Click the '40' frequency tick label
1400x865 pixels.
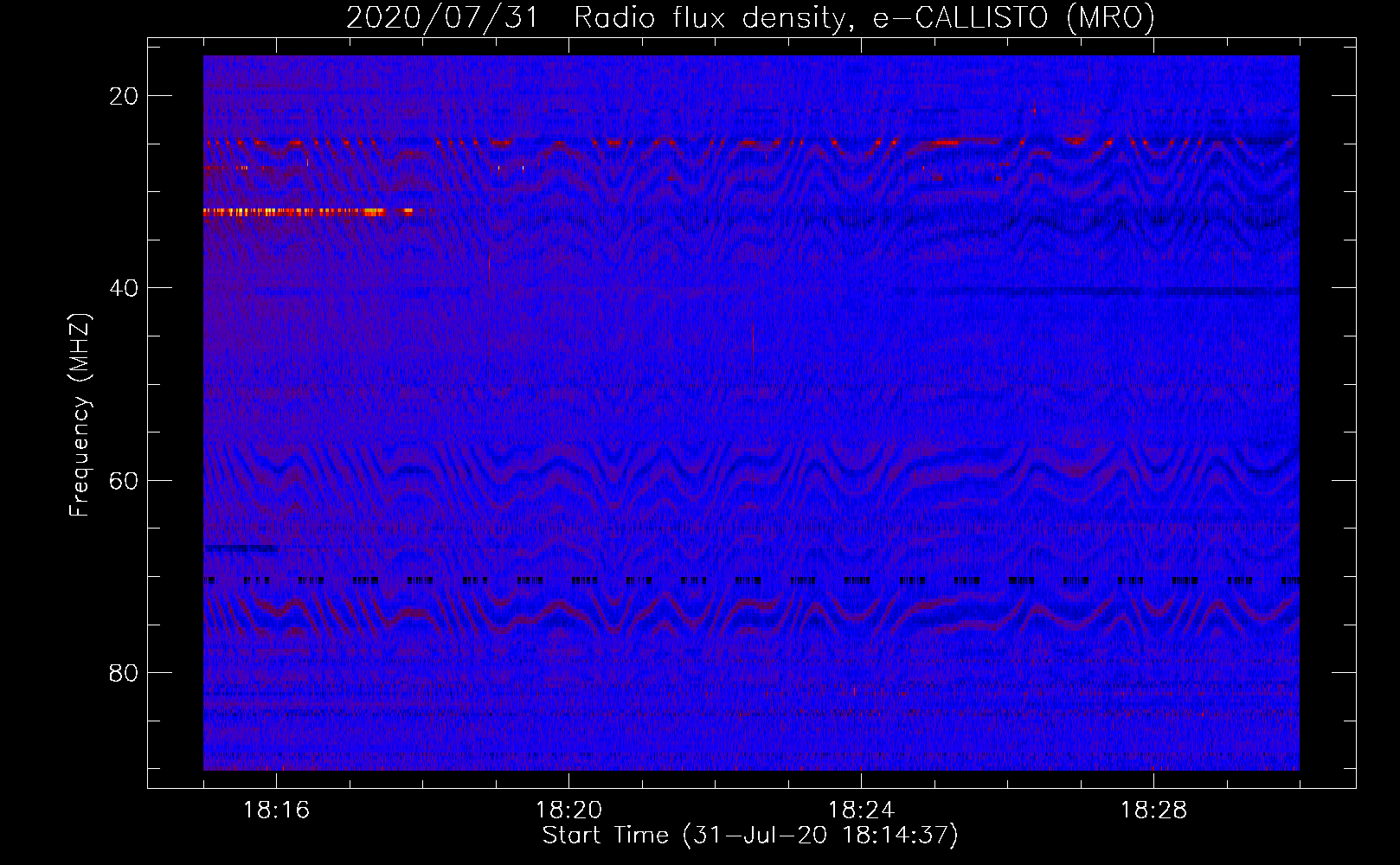click(124, 288)
